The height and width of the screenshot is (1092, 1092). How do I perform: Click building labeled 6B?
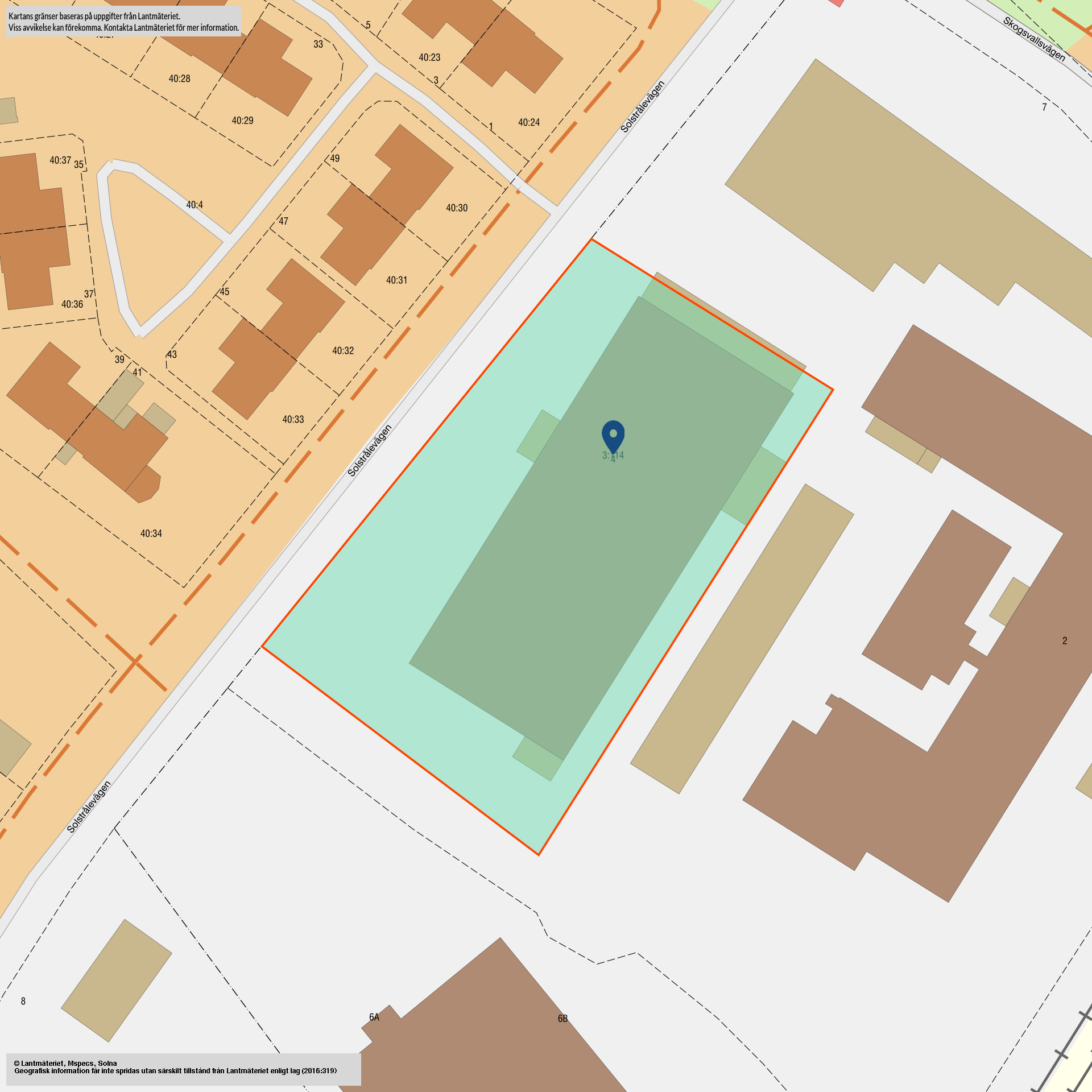click(x=562, y=1019)
